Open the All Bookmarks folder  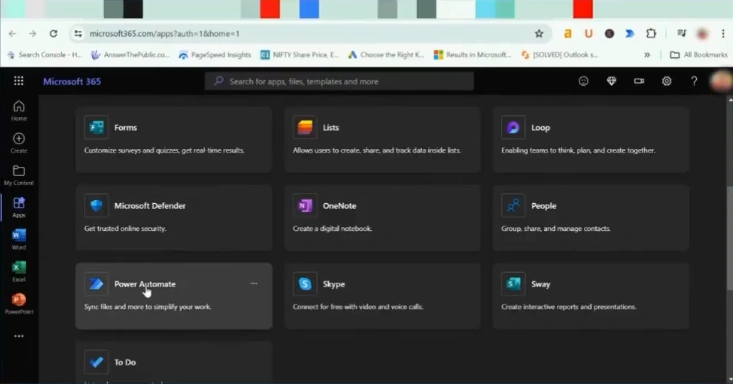(699, 55)
